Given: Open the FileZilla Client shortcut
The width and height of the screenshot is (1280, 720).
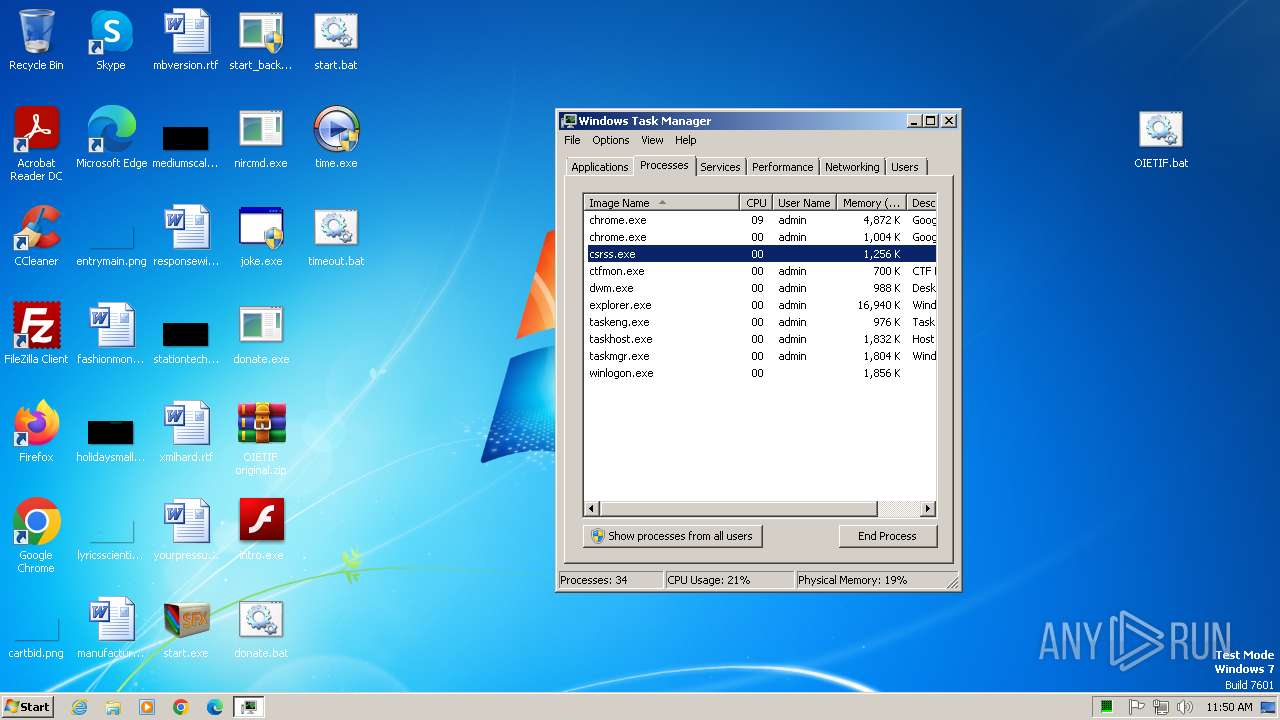Looking at the screenshot, I should [x=36, y=334].
